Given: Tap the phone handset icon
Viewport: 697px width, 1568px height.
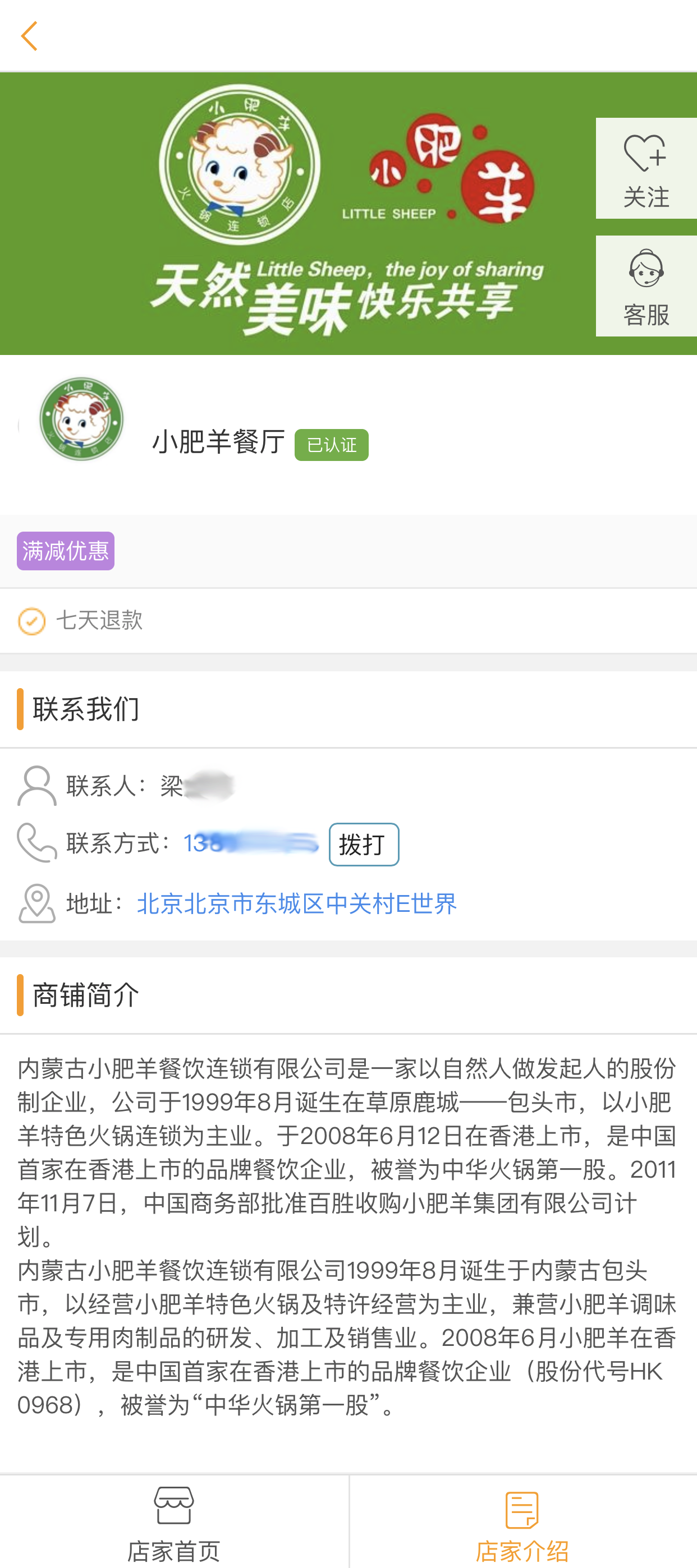Looking at the screenshot, I should tap(36, 843).
